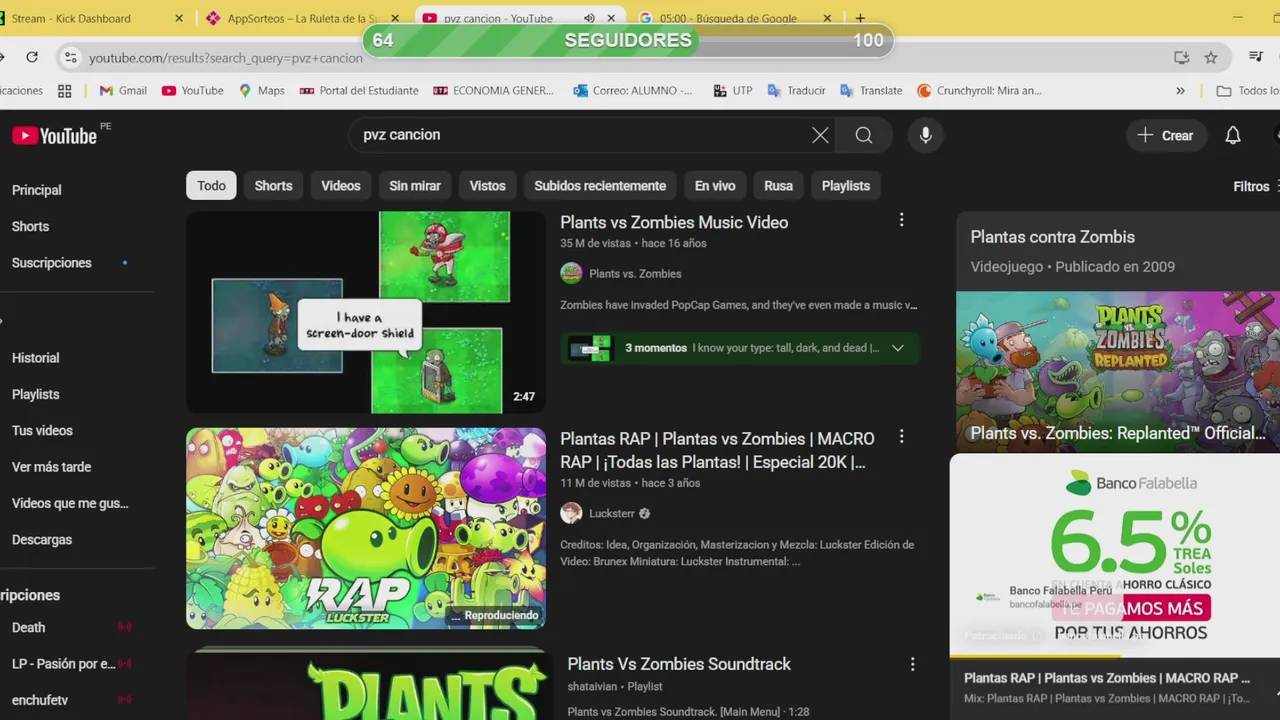This screenshot has height=720, width=1280.
Task: Open the Portal del Estudiante bookmark
Action: coord(359,90)
